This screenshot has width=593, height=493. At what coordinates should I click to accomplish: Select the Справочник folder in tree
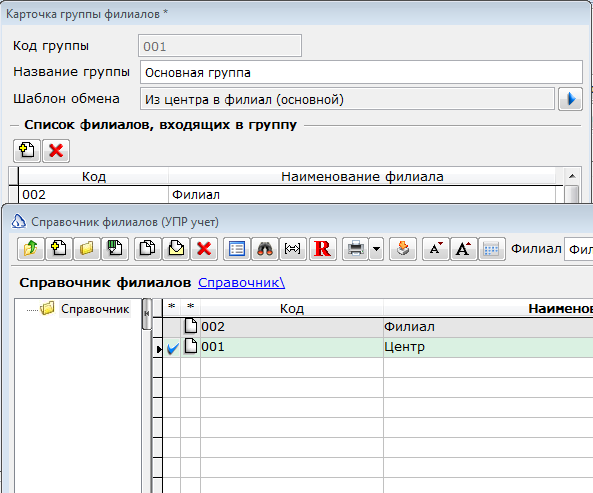tap(95, 309)
